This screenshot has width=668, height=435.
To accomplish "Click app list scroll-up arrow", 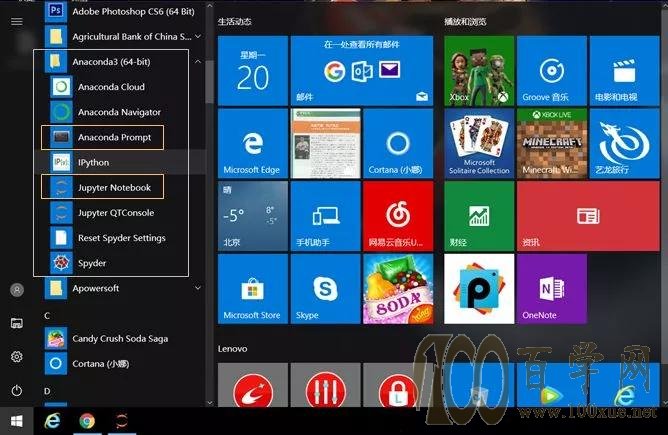I will click(209, 6).
